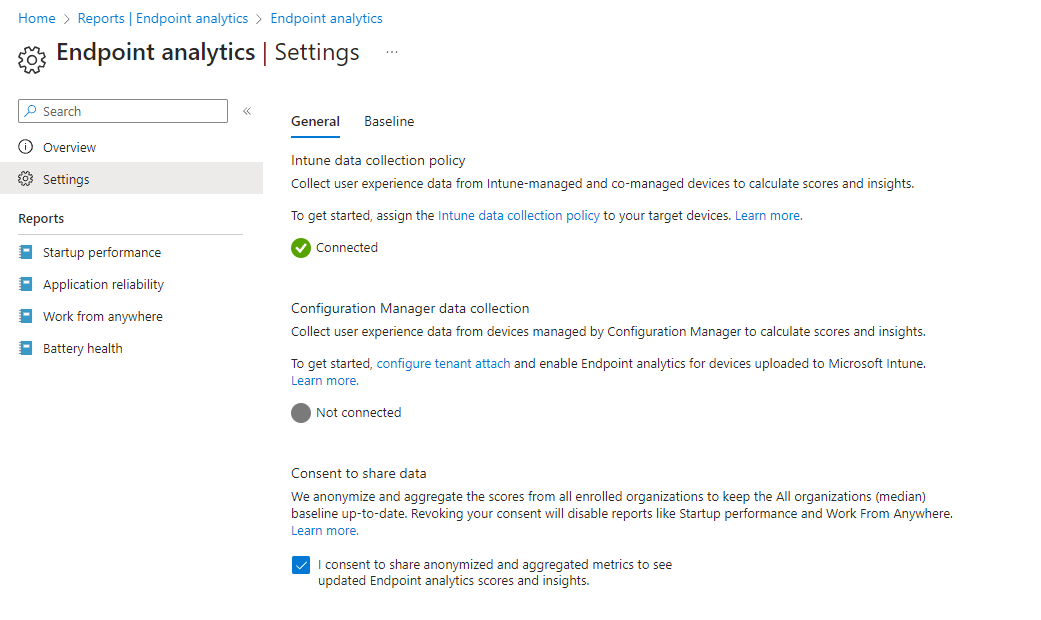Collapse the sidebar with double chevron

[x=247, y=111]
